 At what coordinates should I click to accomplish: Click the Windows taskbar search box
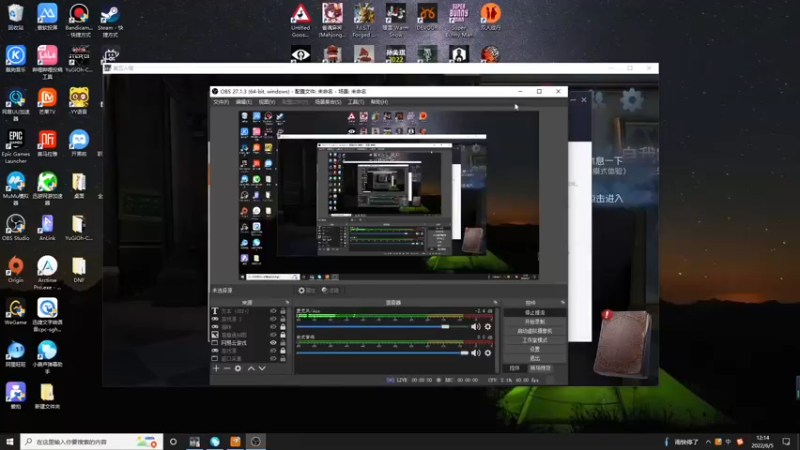point(92,442)
